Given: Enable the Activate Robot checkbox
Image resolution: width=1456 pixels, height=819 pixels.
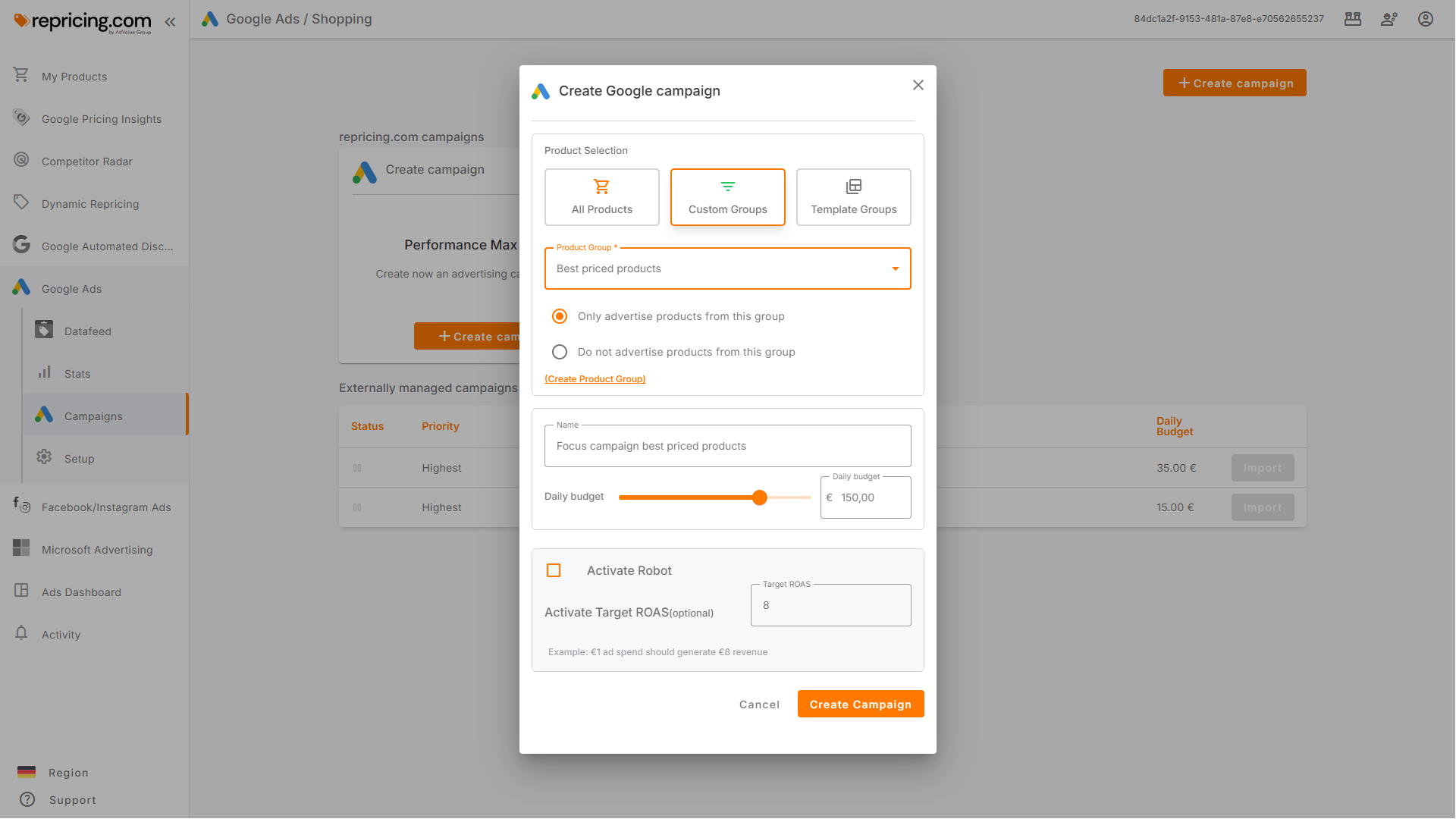Looking at the screenshot, I should [x=554, y=570].
